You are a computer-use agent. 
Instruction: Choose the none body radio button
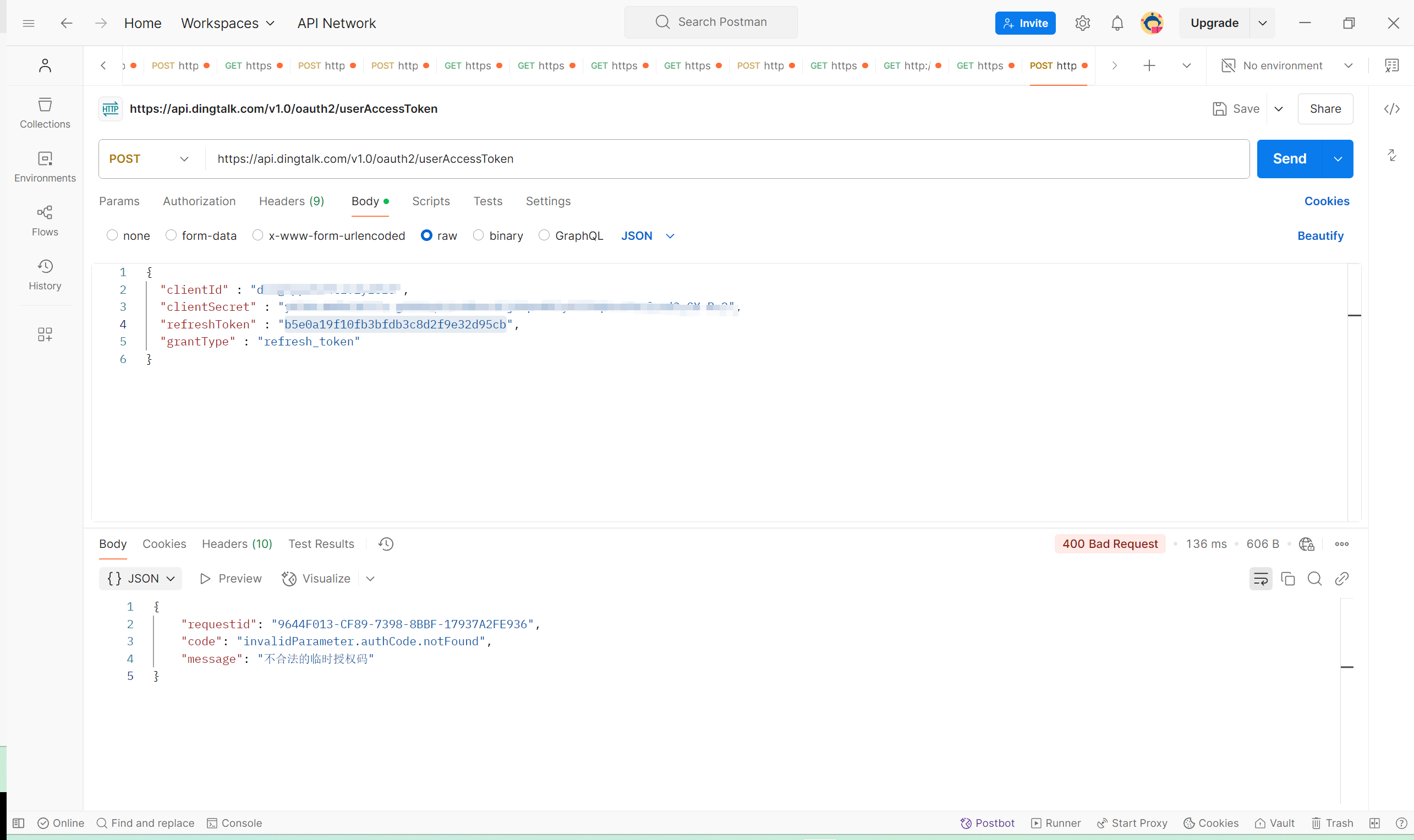[112, 235]
